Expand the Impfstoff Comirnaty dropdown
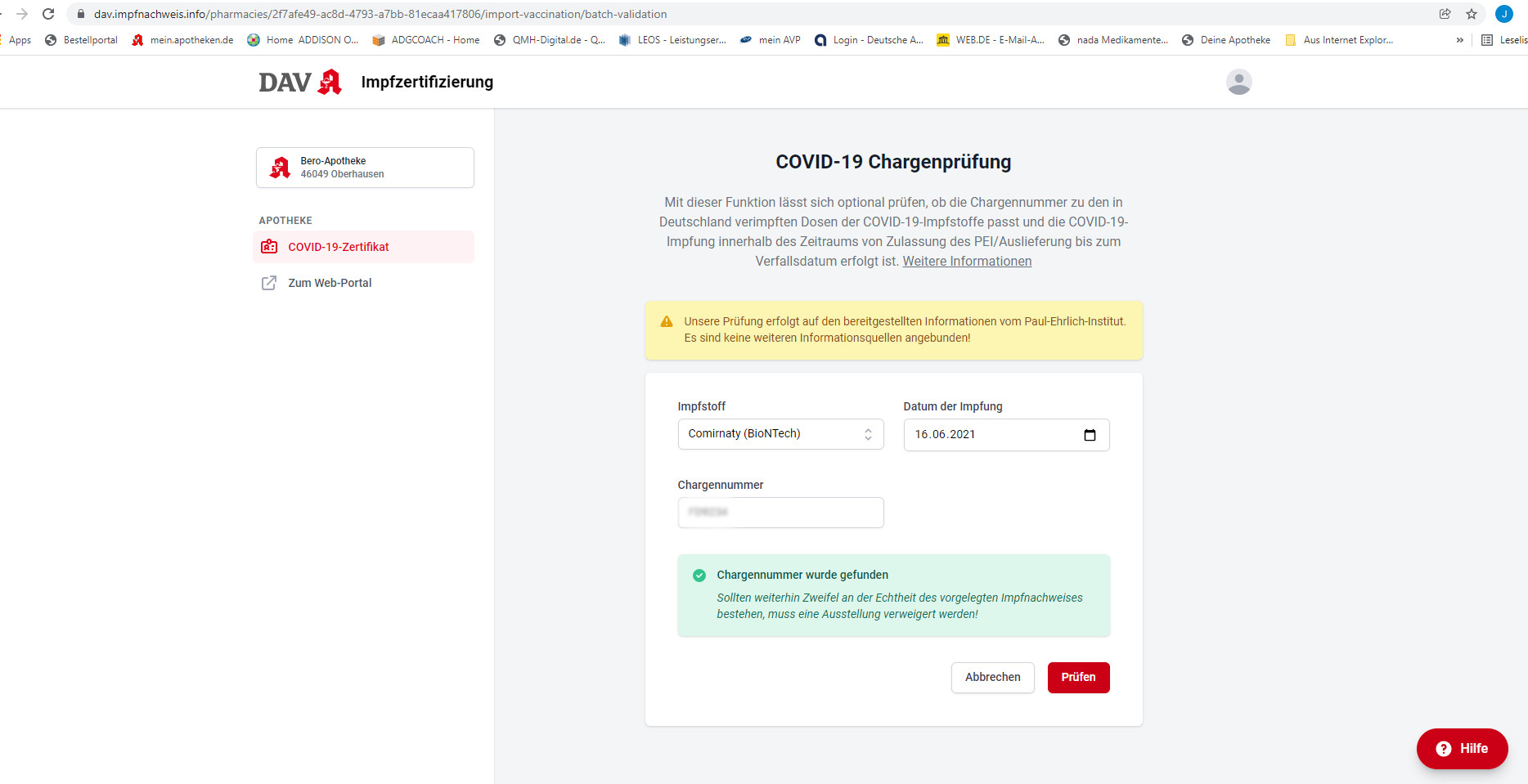Screen dimensions: 1528x784 pos(780,434)
